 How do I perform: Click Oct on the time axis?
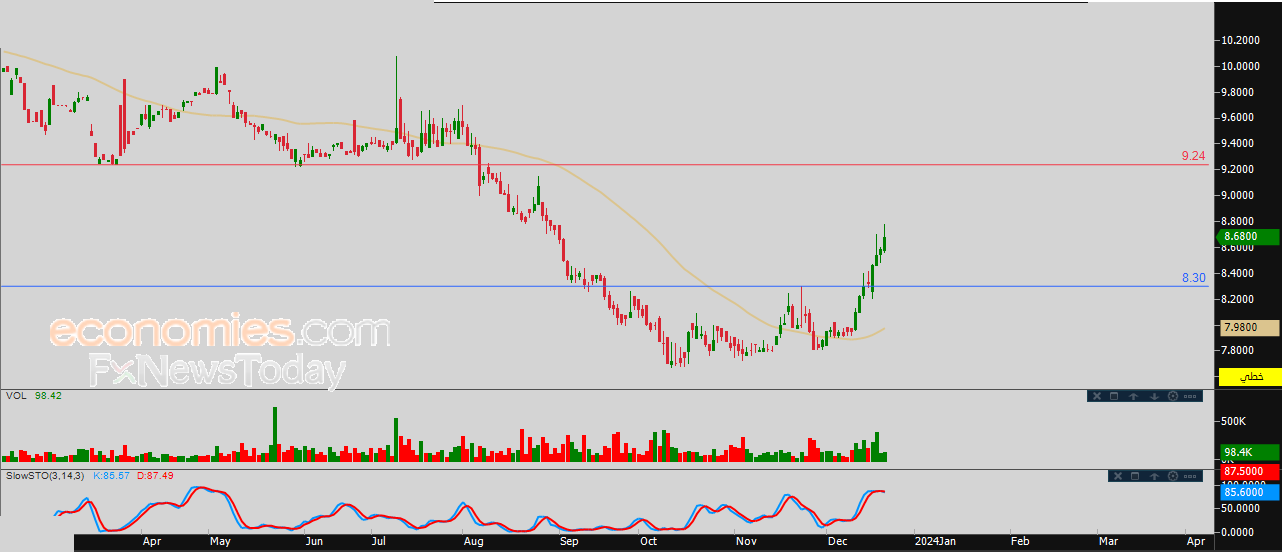(x=649, y=541)
